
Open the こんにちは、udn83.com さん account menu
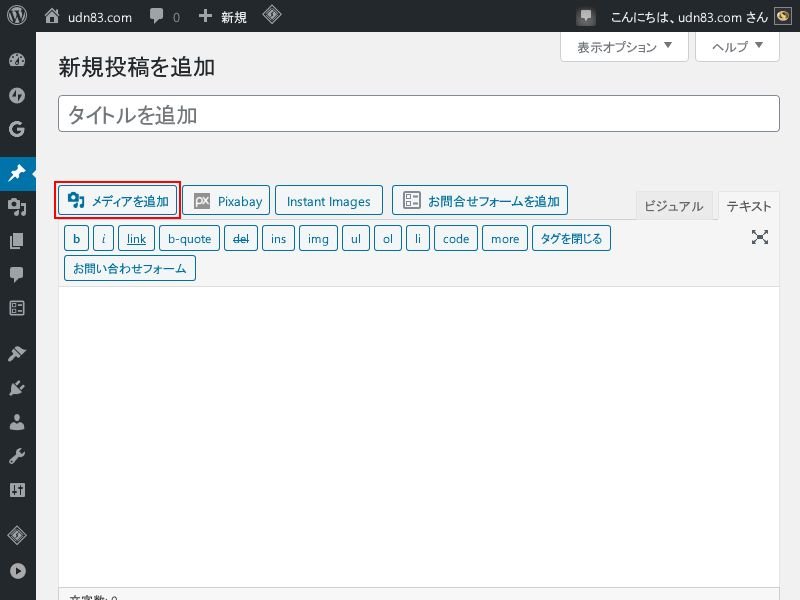(701, 16)
